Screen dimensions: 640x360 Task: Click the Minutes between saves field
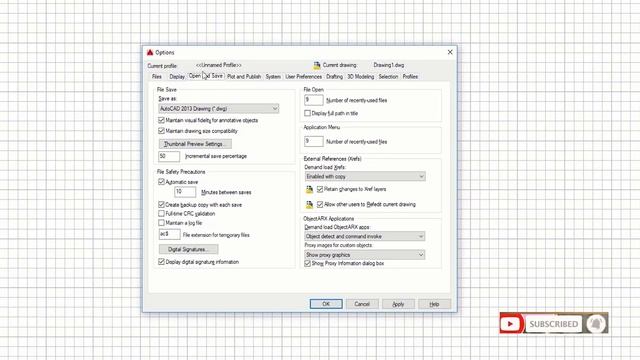coord(185,192)
